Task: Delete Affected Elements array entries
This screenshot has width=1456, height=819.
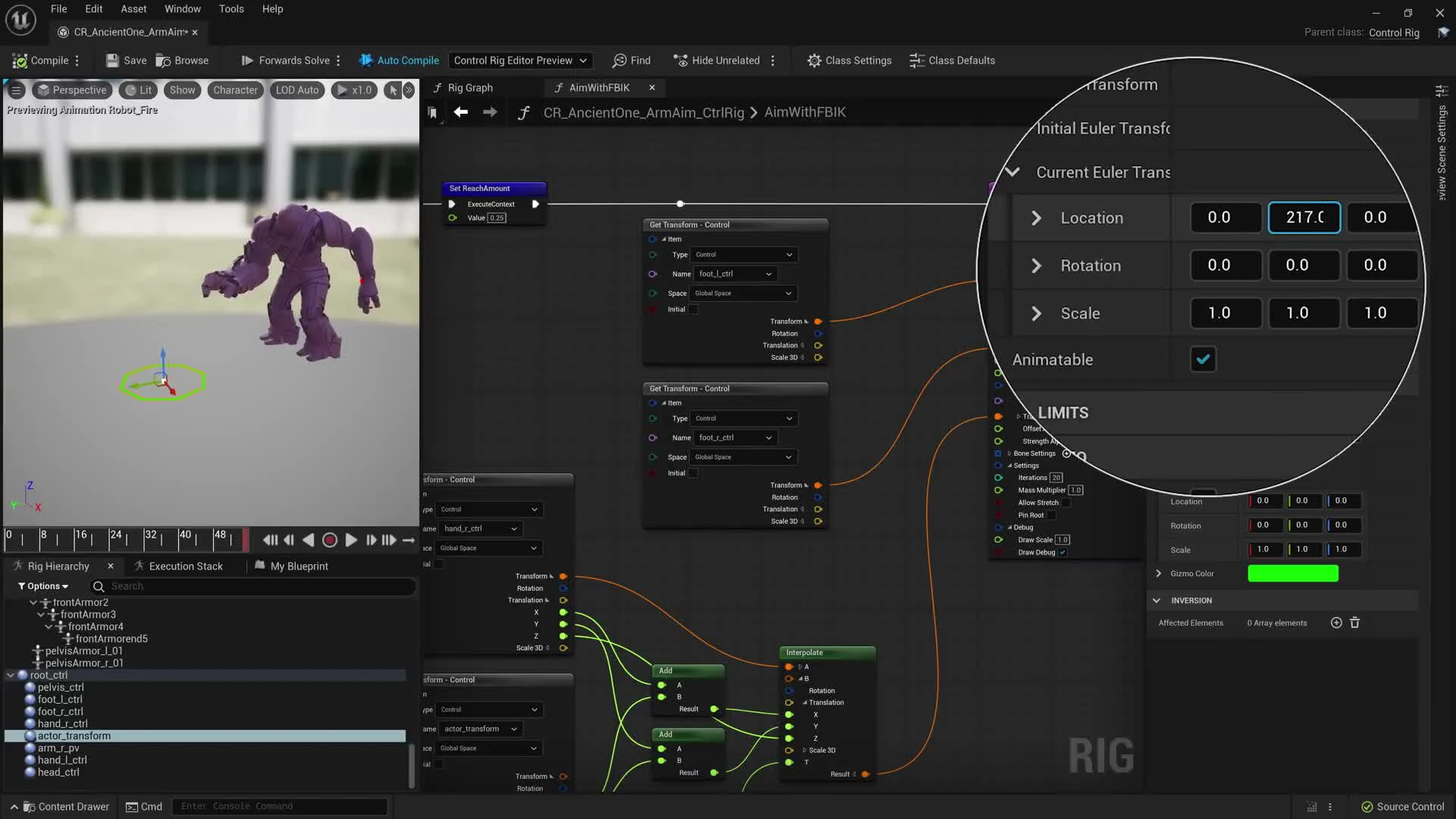Action: coord(1355,623)
